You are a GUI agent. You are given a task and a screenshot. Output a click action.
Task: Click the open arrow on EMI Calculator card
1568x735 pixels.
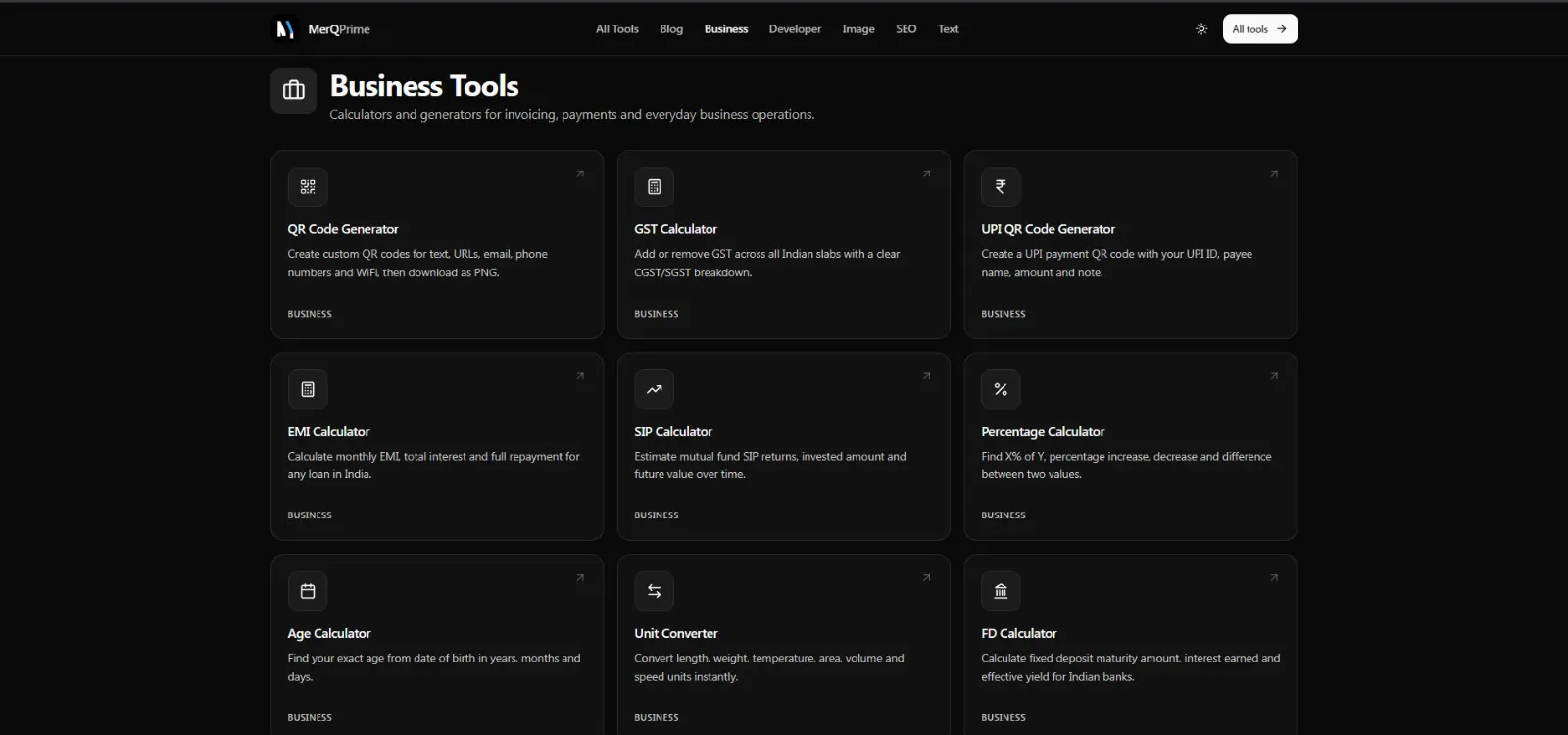(x=580, y=375)
